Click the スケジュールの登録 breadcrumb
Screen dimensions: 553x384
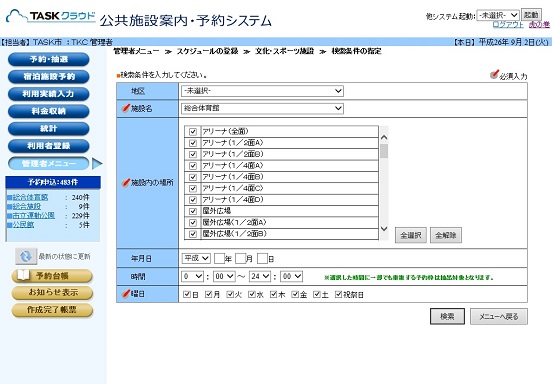tap(207, 51)
